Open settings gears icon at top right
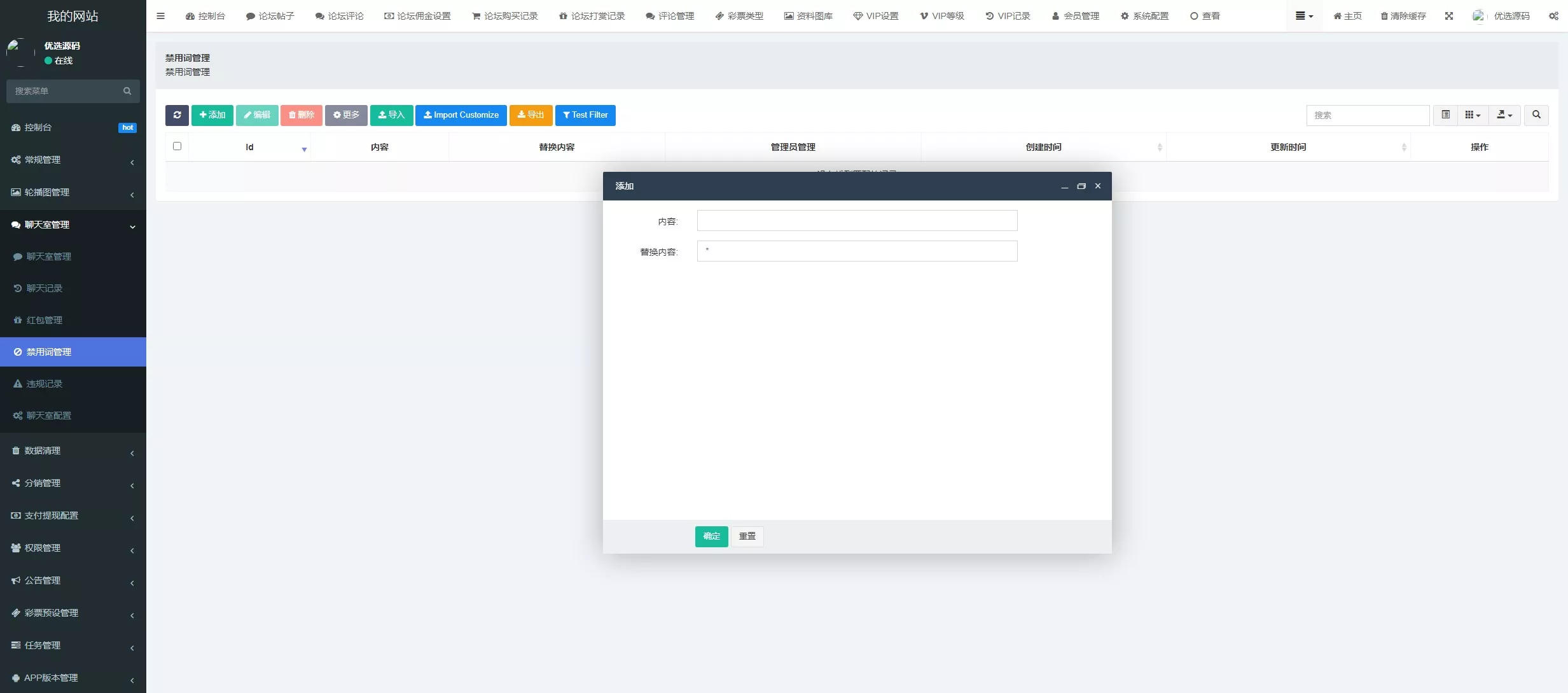The height and width of the screenshot is (693, 1568). 1553,16
